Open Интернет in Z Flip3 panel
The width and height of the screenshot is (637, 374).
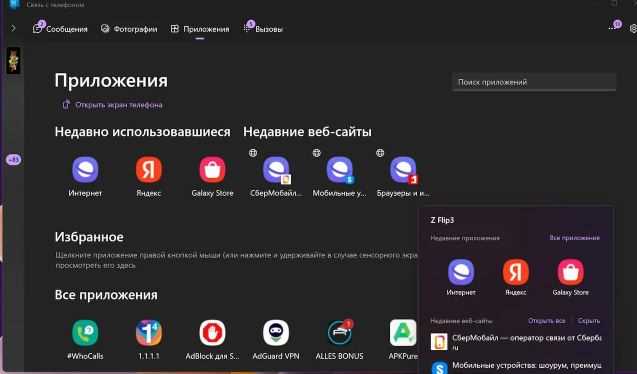461,277
